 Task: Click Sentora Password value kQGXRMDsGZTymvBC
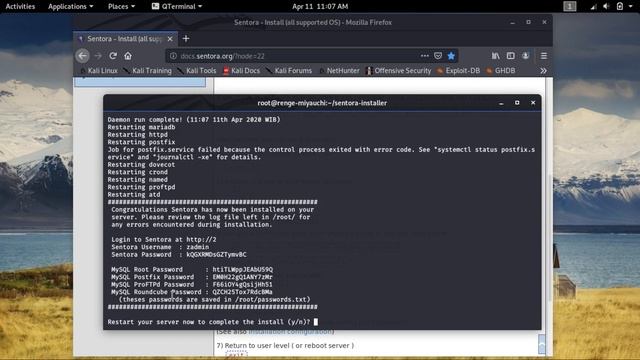tap(216, 255)
